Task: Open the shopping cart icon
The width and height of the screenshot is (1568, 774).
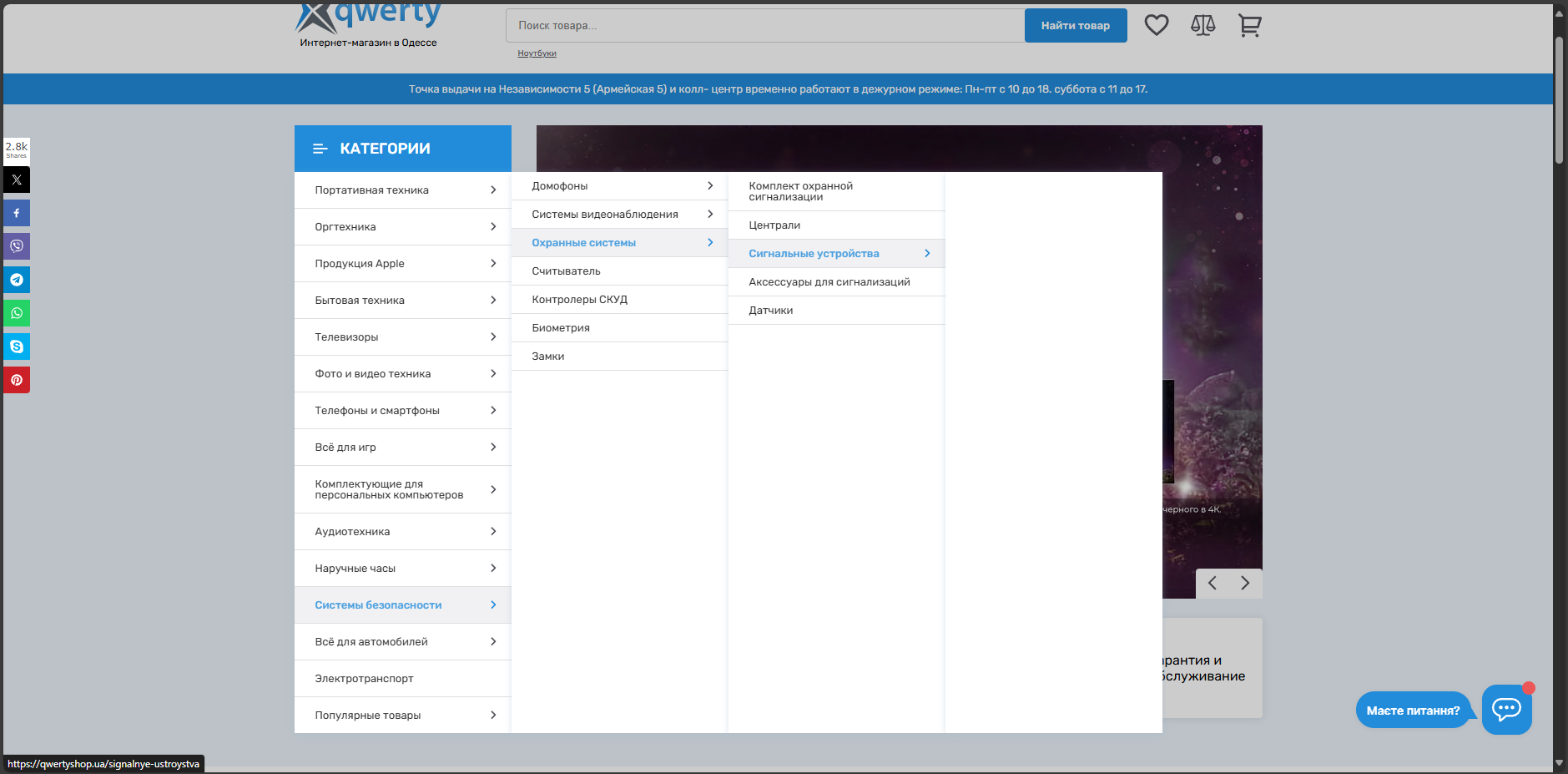Action: tap(1249, 25)
